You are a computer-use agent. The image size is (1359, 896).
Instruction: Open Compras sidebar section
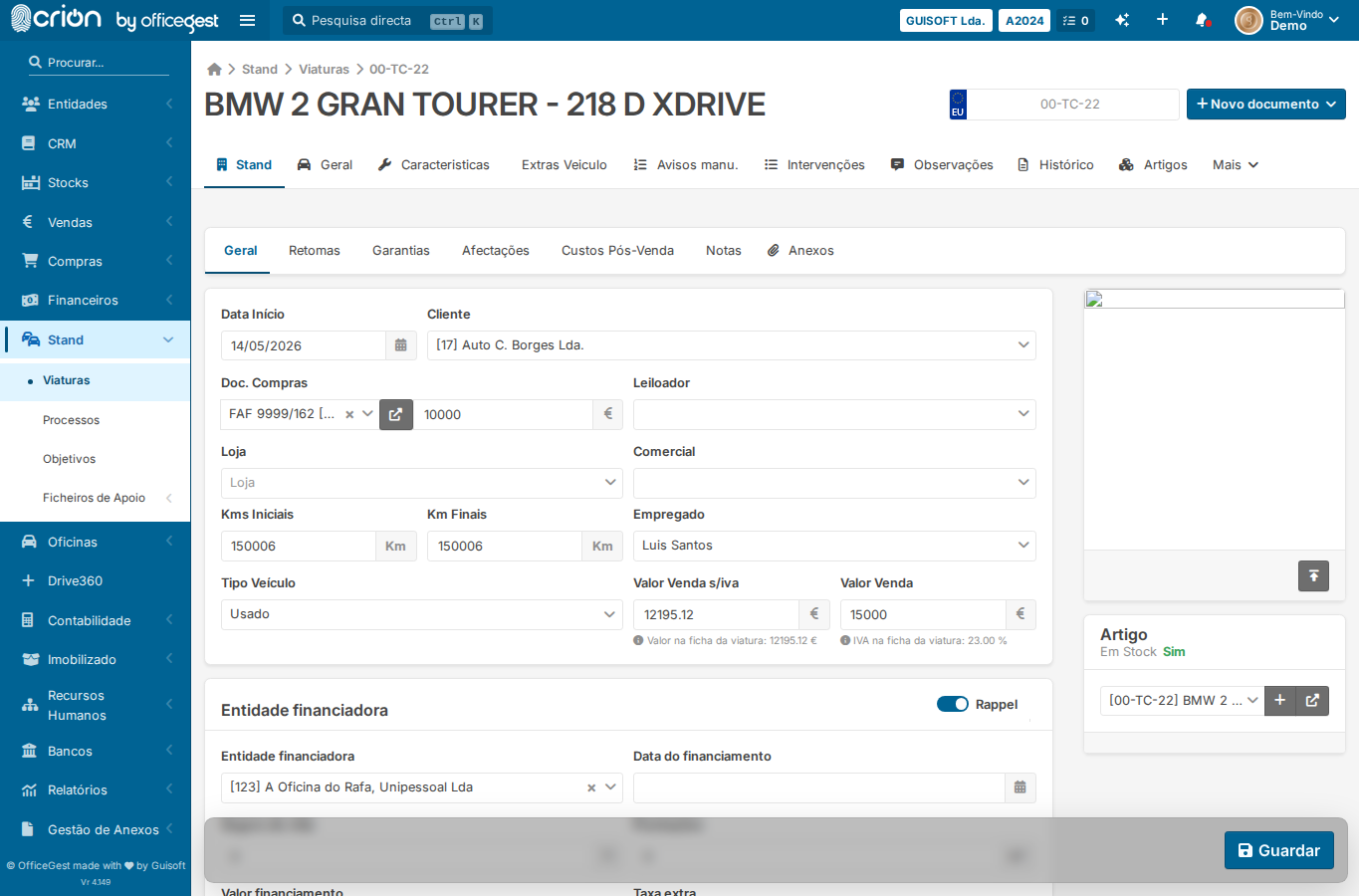(96, 261)
